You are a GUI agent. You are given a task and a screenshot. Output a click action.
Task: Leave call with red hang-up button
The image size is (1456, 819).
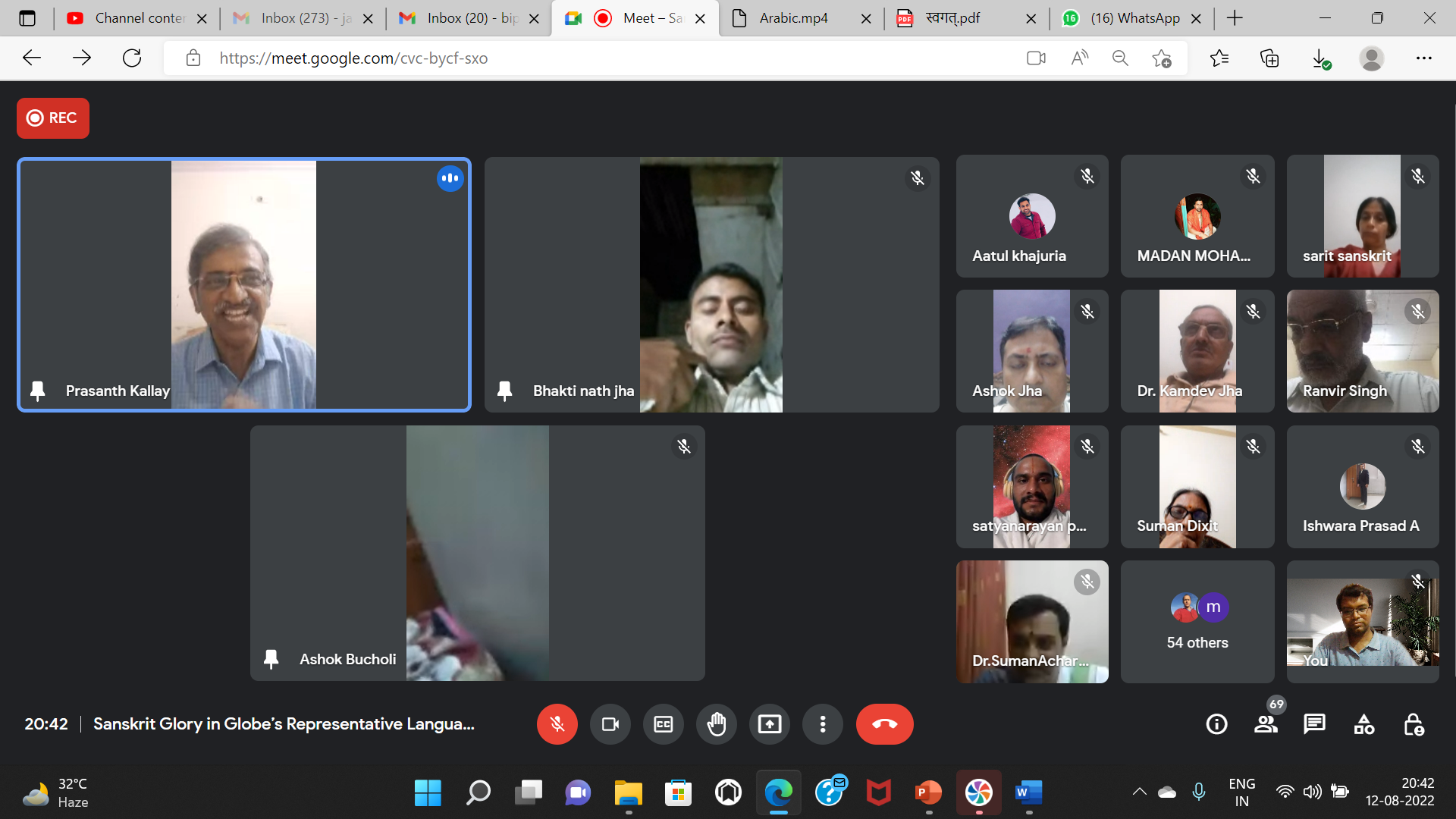click(884, 724)
